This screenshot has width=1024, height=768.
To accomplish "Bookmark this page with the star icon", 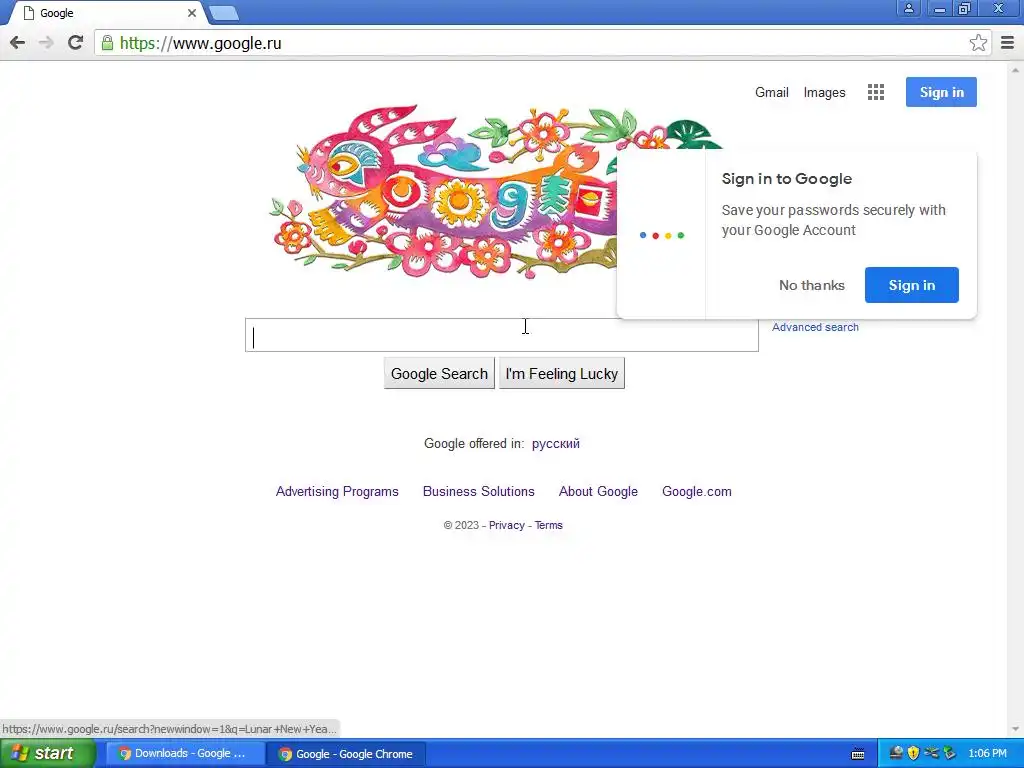I will pos(978,43).
